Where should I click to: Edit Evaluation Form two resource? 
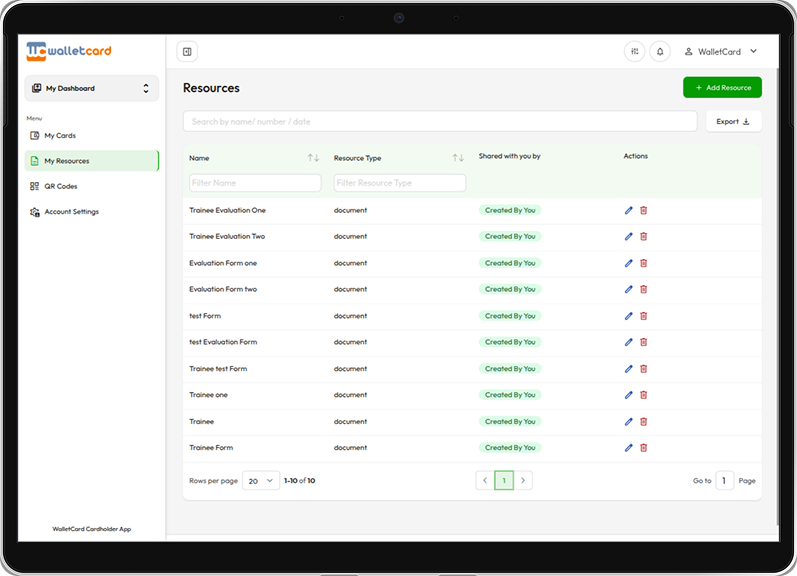(629, 289)
